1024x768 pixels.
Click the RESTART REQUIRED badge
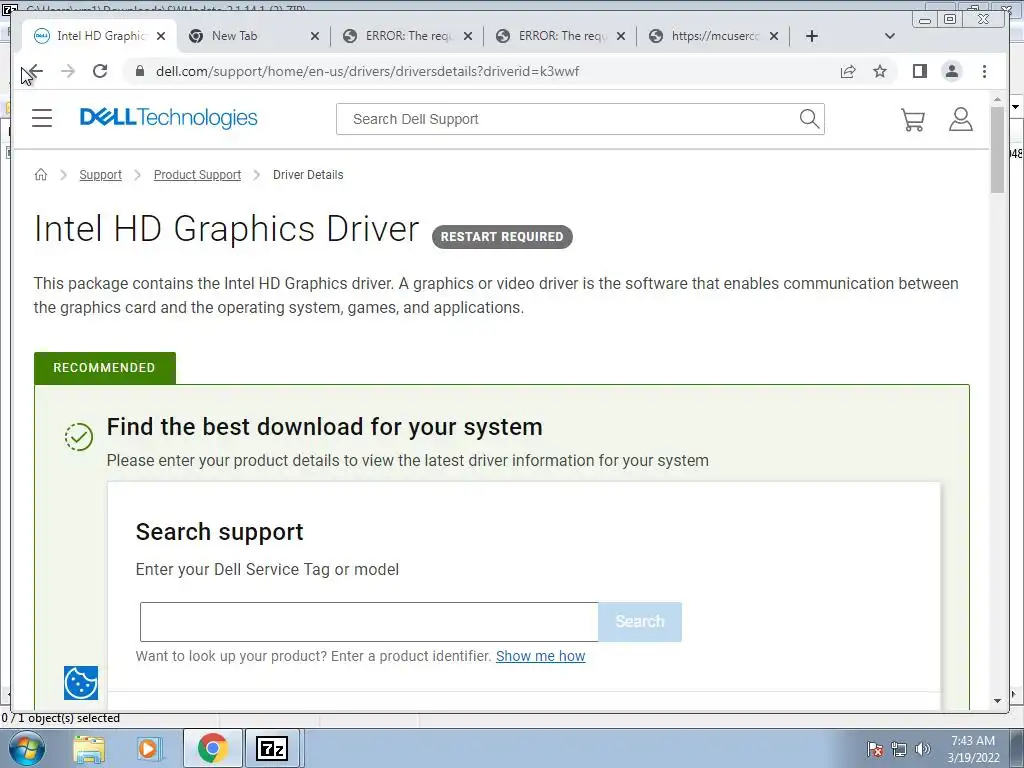tap(502, 236)
